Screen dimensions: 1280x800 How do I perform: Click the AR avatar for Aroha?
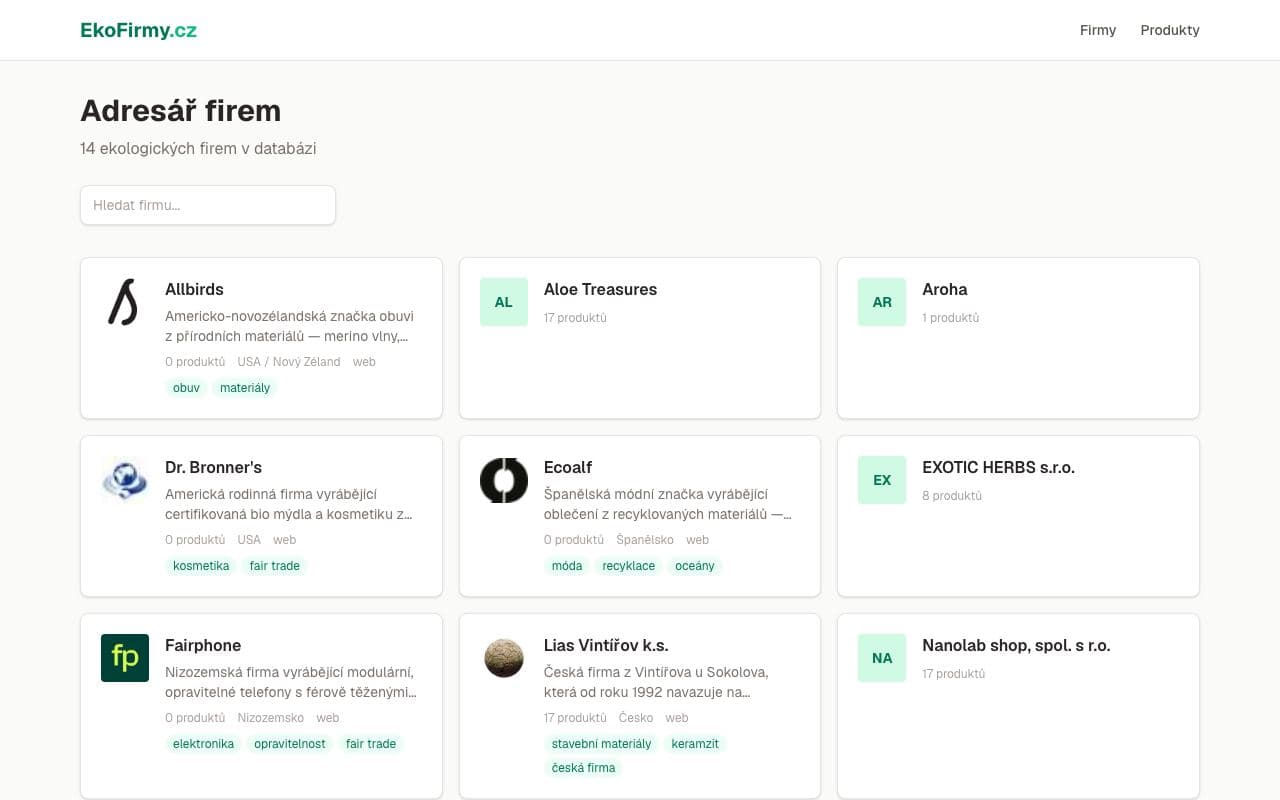tap(882, 302)
